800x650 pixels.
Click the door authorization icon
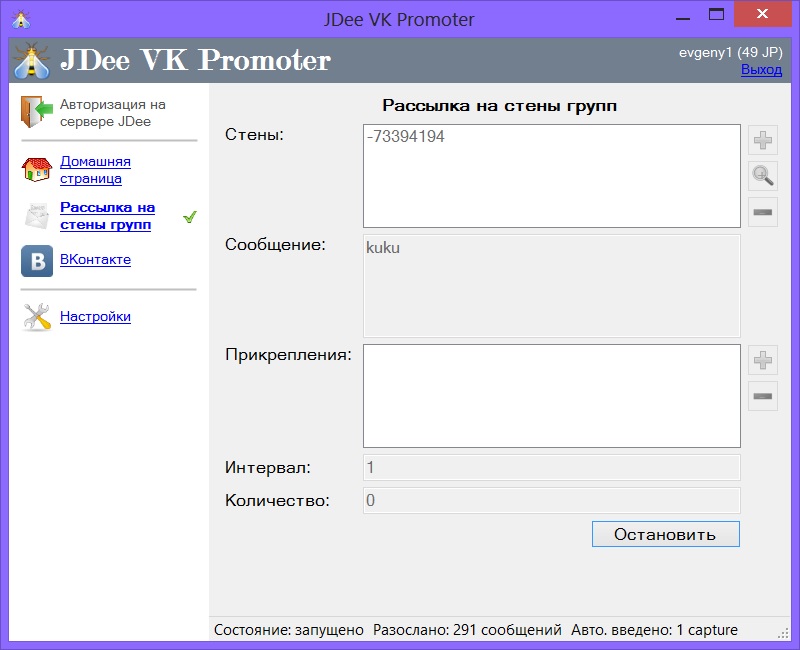tap(37, 112)
